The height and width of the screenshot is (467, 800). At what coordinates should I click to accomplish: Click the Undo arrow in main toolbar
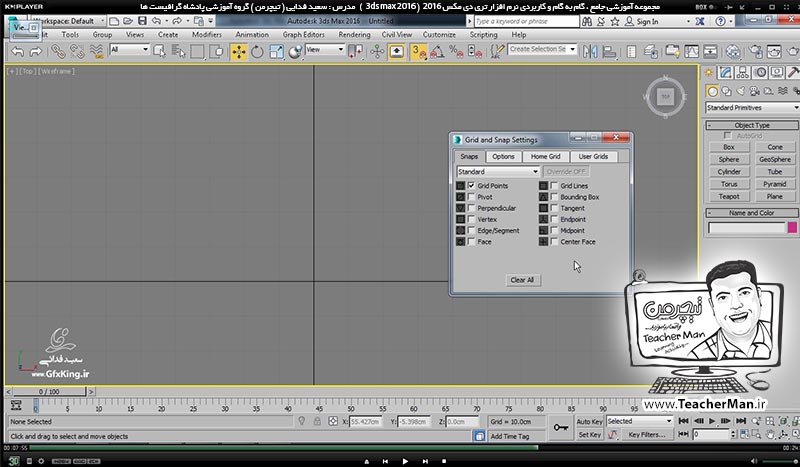17,52
